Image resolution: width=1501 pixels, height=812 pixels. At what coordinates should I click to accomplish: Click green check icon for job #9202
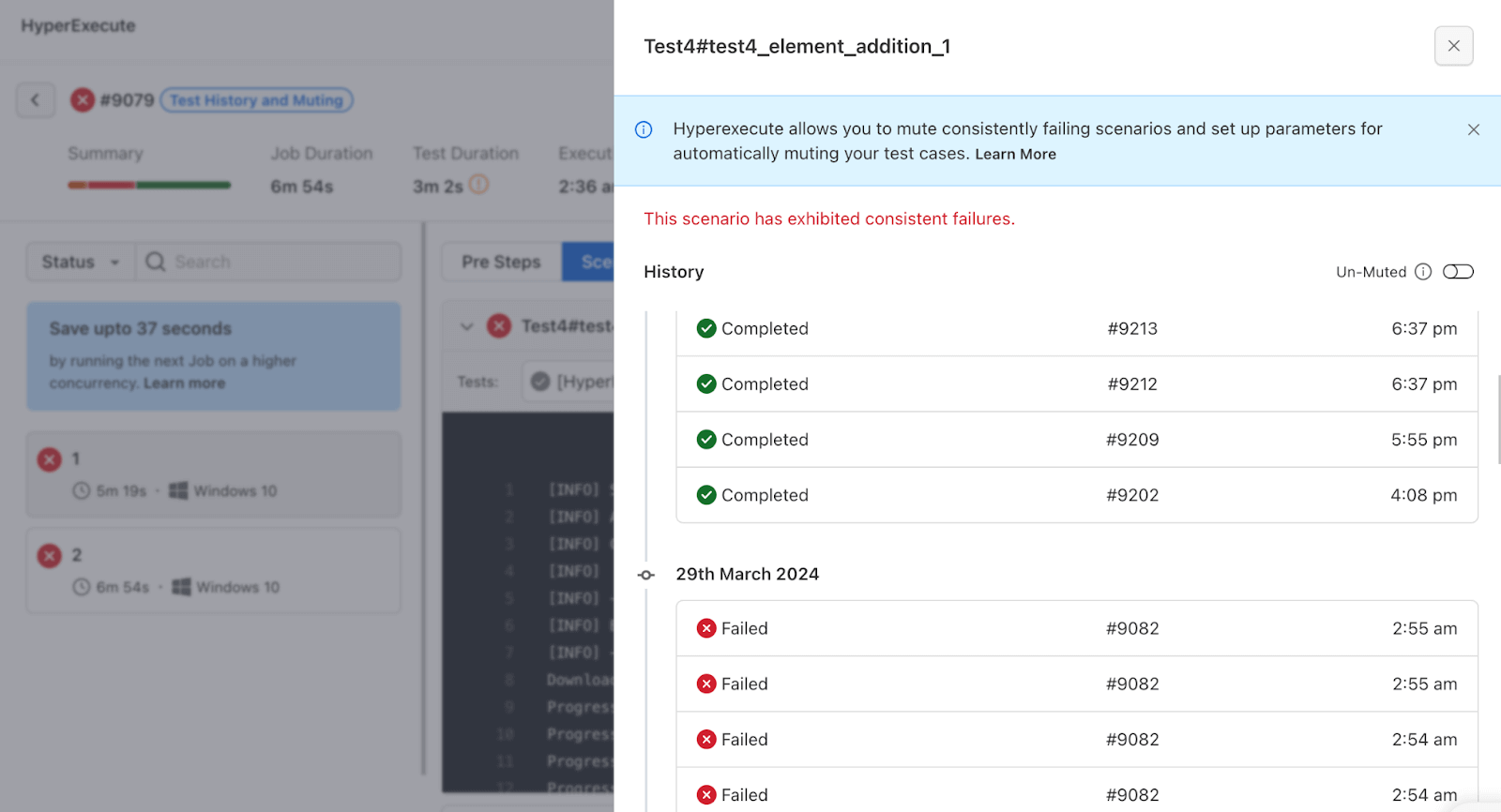[706, 494]
